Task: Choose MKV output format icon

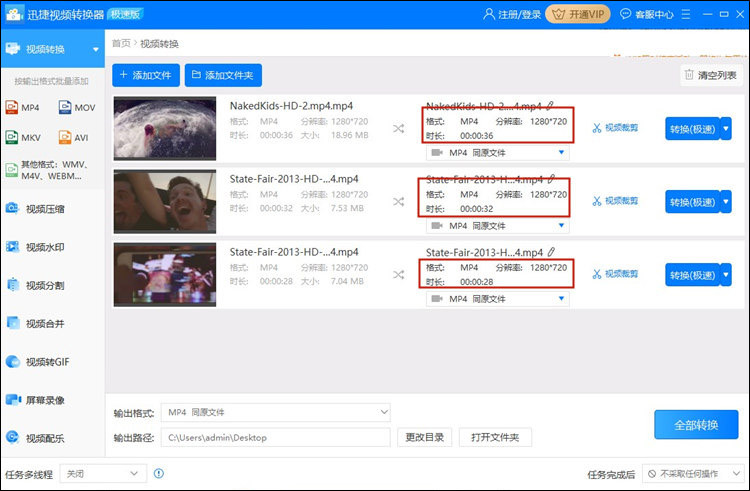Action: click(x=23, y=138)
